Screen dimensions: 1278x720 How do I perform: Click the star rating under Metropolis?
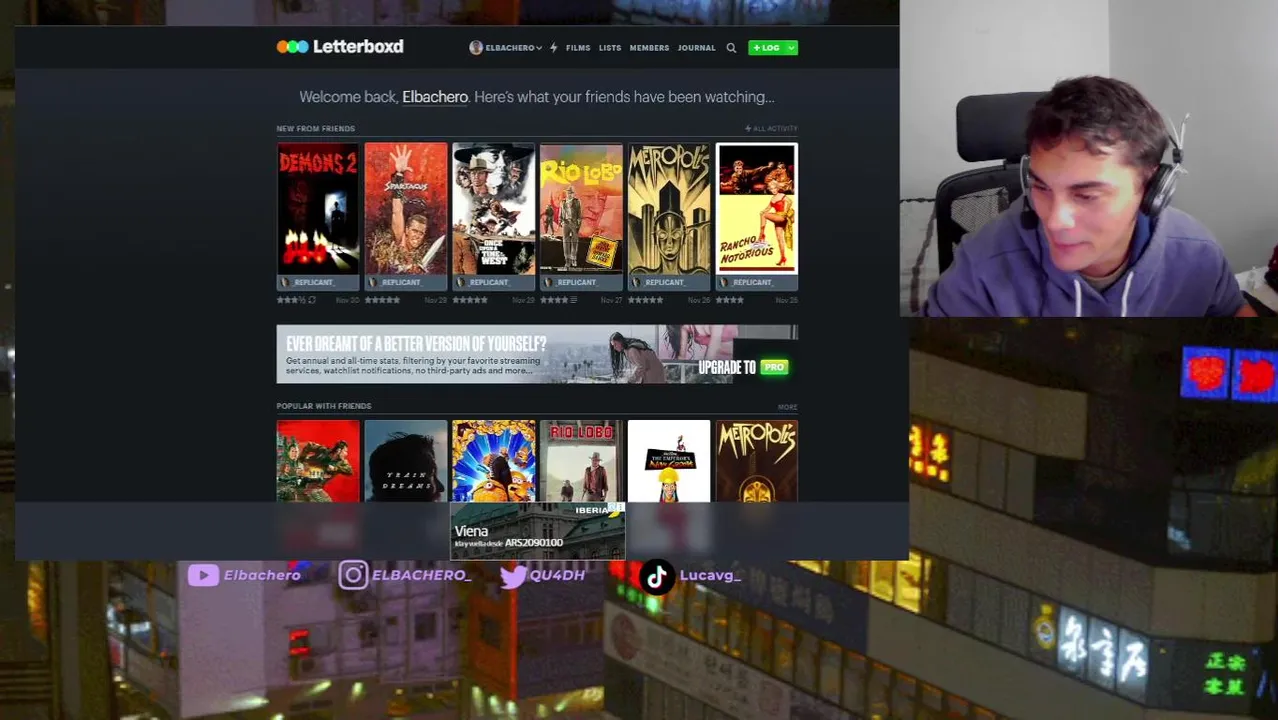645,300
